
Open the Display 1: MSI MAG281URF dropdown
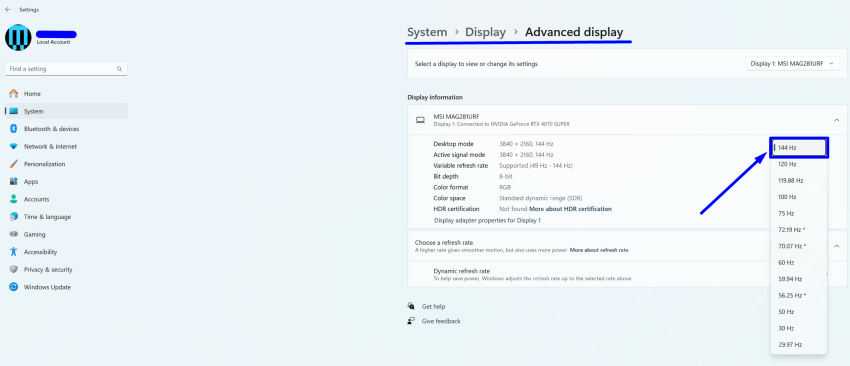[x=793, y=63]
